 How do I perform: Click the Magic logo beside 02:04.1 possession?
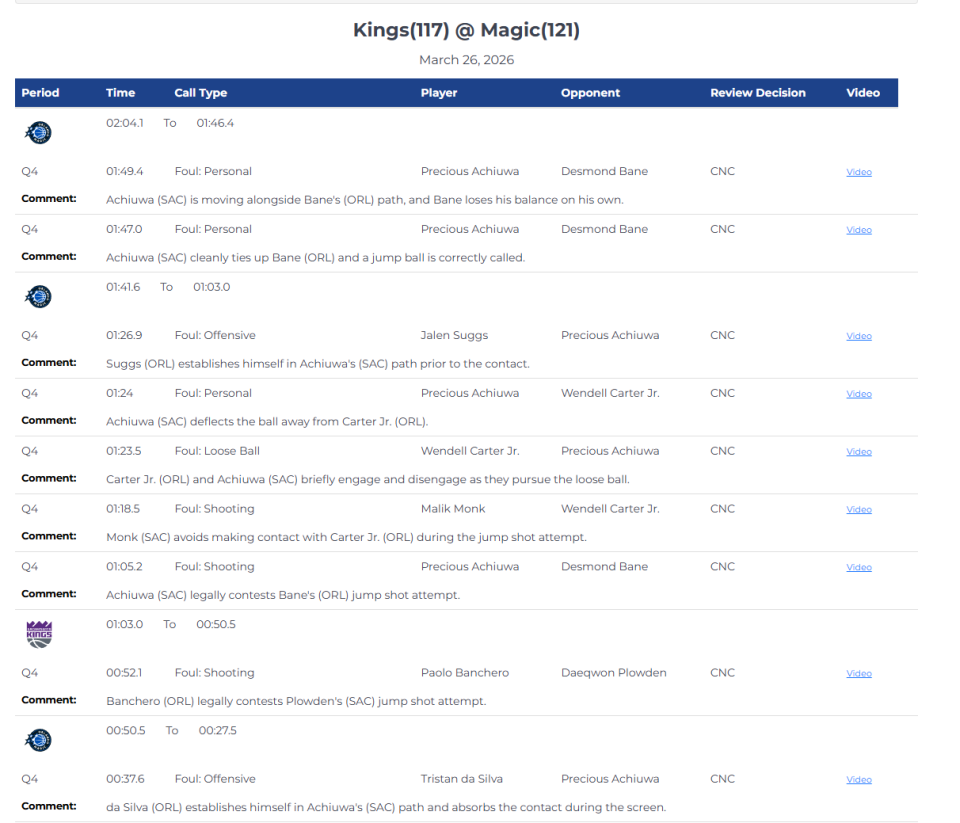[x=39, y=132]
